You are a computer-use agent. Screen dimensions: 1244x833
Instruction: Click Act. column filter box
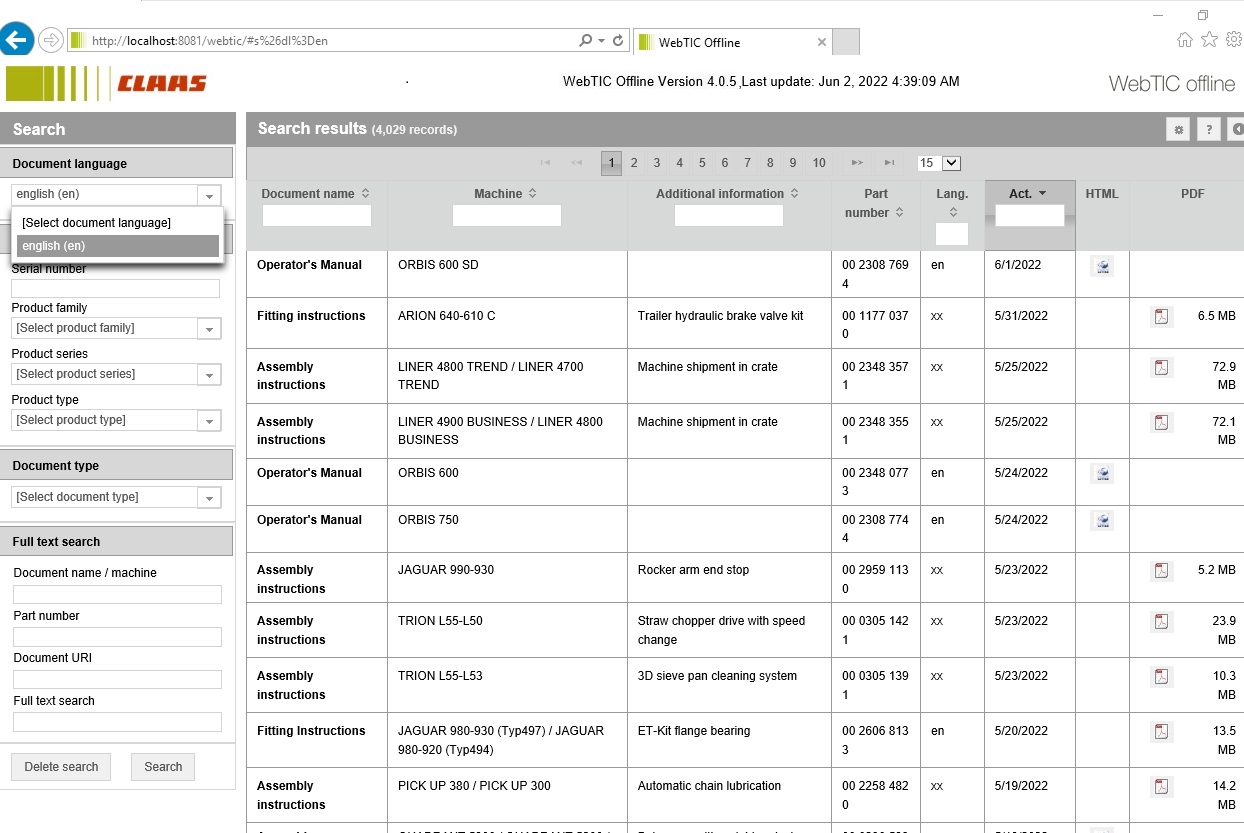1030,215
